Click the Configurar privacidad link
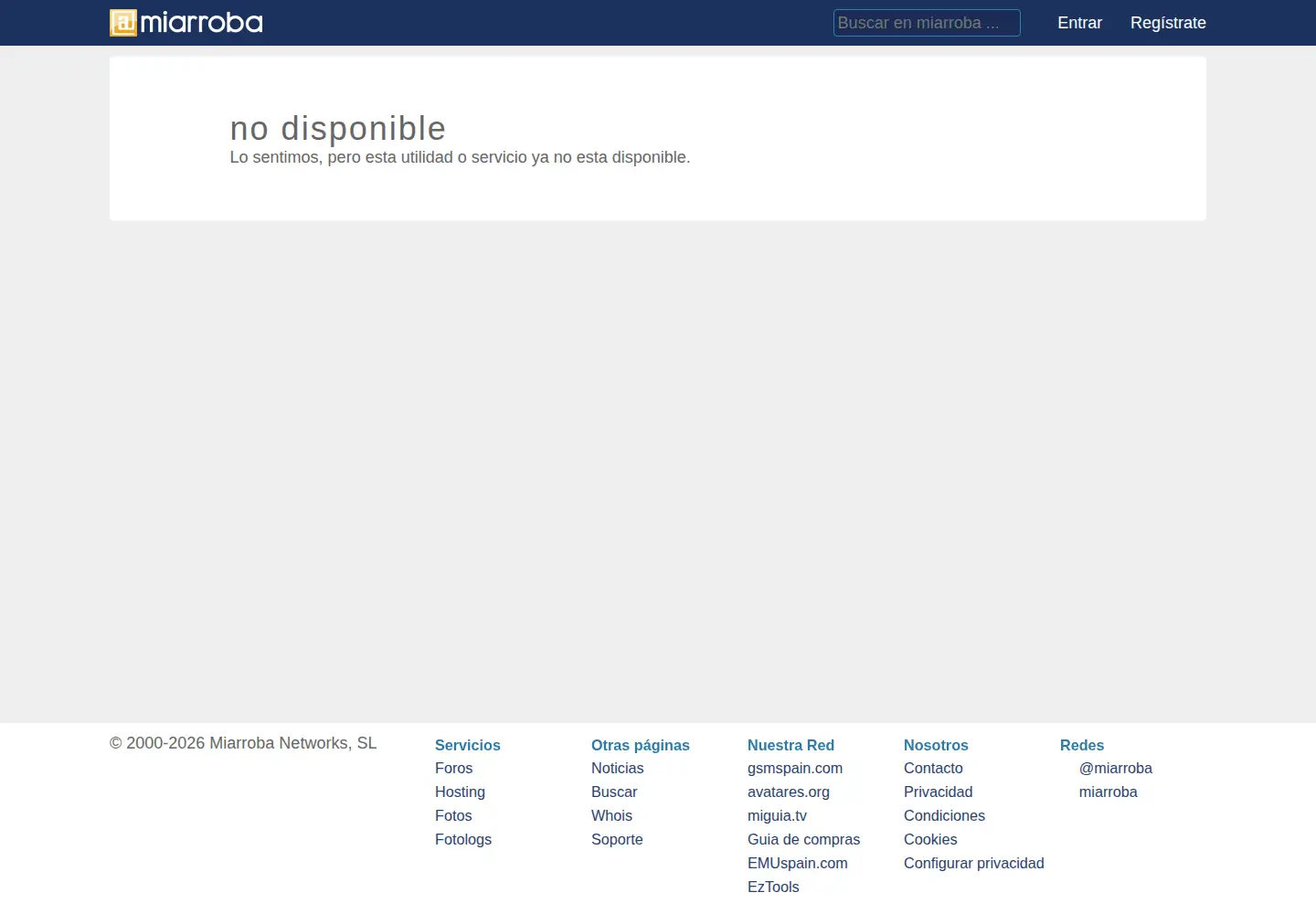Viewport: 1316px width, 914px height. (974, 864)
